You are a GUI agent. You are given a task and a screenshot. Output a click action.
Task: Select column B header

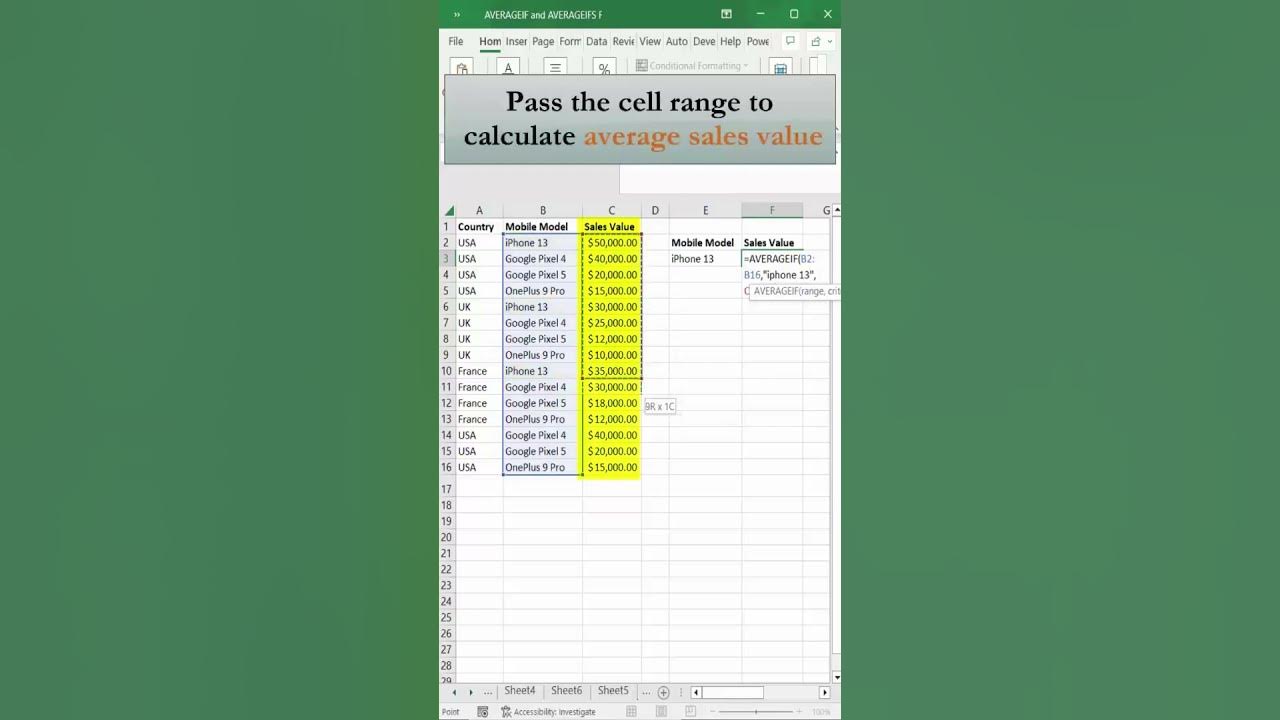click(x=543, y=210)
